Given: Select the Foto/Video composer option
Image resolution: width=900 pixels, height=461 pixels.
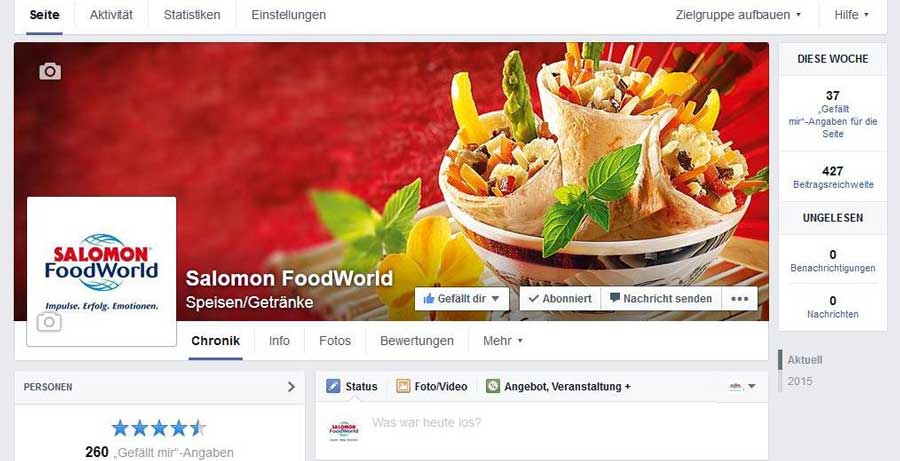Looking at the screenshot, I should (432, 386).
